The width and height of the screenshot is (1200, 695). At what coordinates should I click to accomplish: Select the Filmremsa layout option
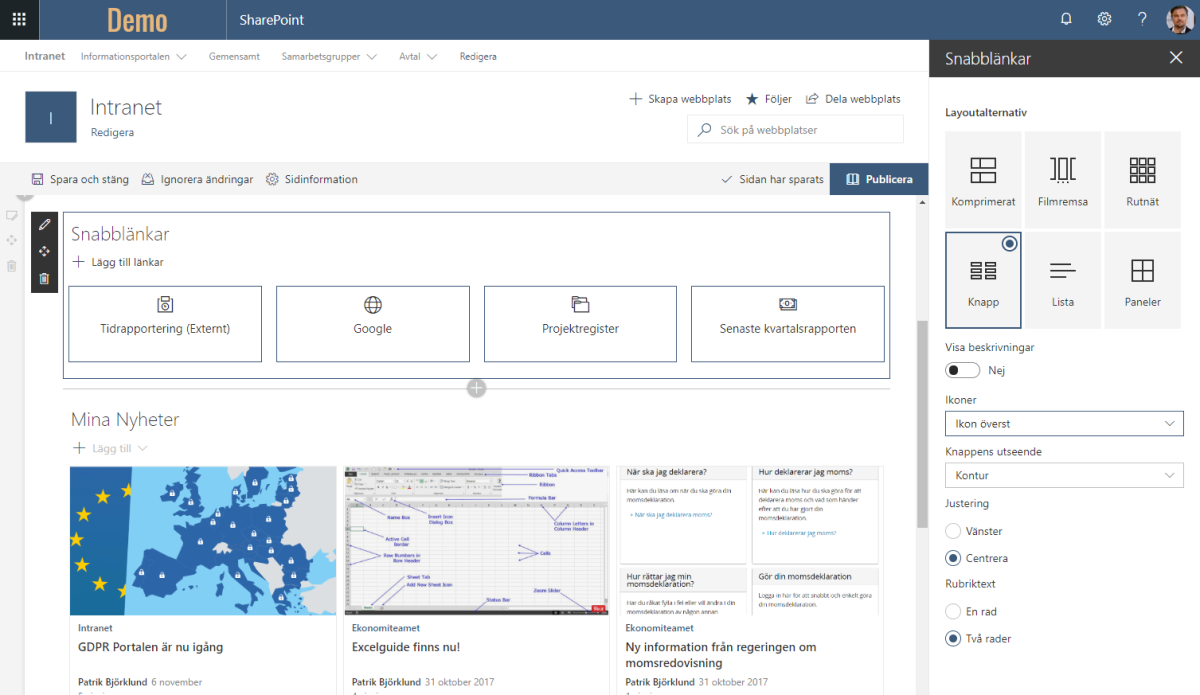coord(1062,179)
